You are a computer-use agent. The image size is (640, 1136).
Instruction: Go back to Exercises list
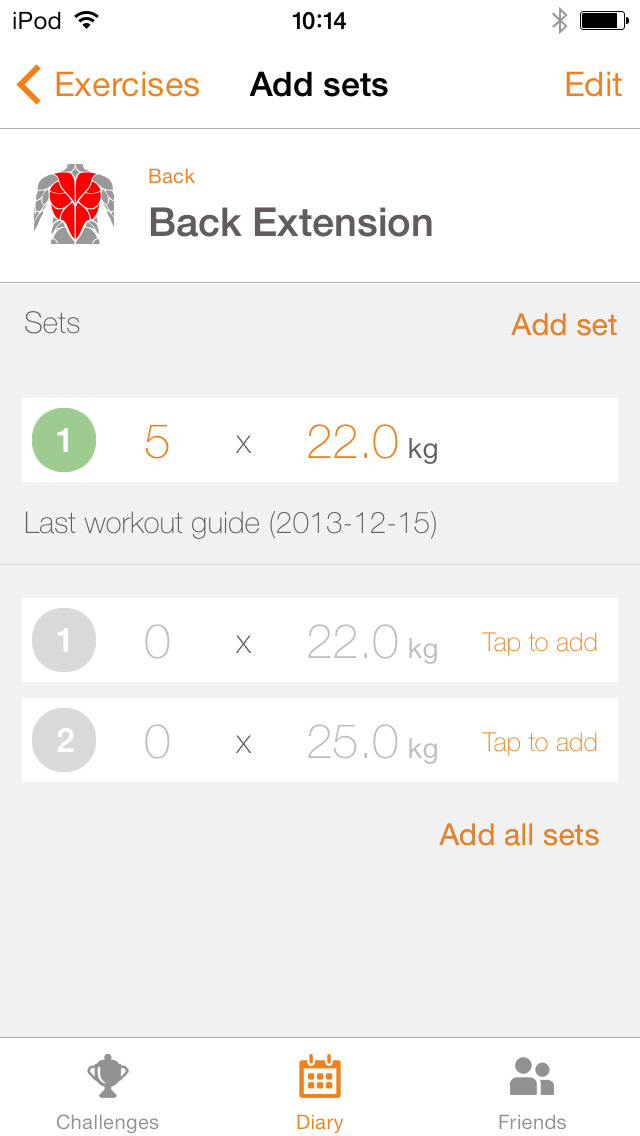click(126, 85)
